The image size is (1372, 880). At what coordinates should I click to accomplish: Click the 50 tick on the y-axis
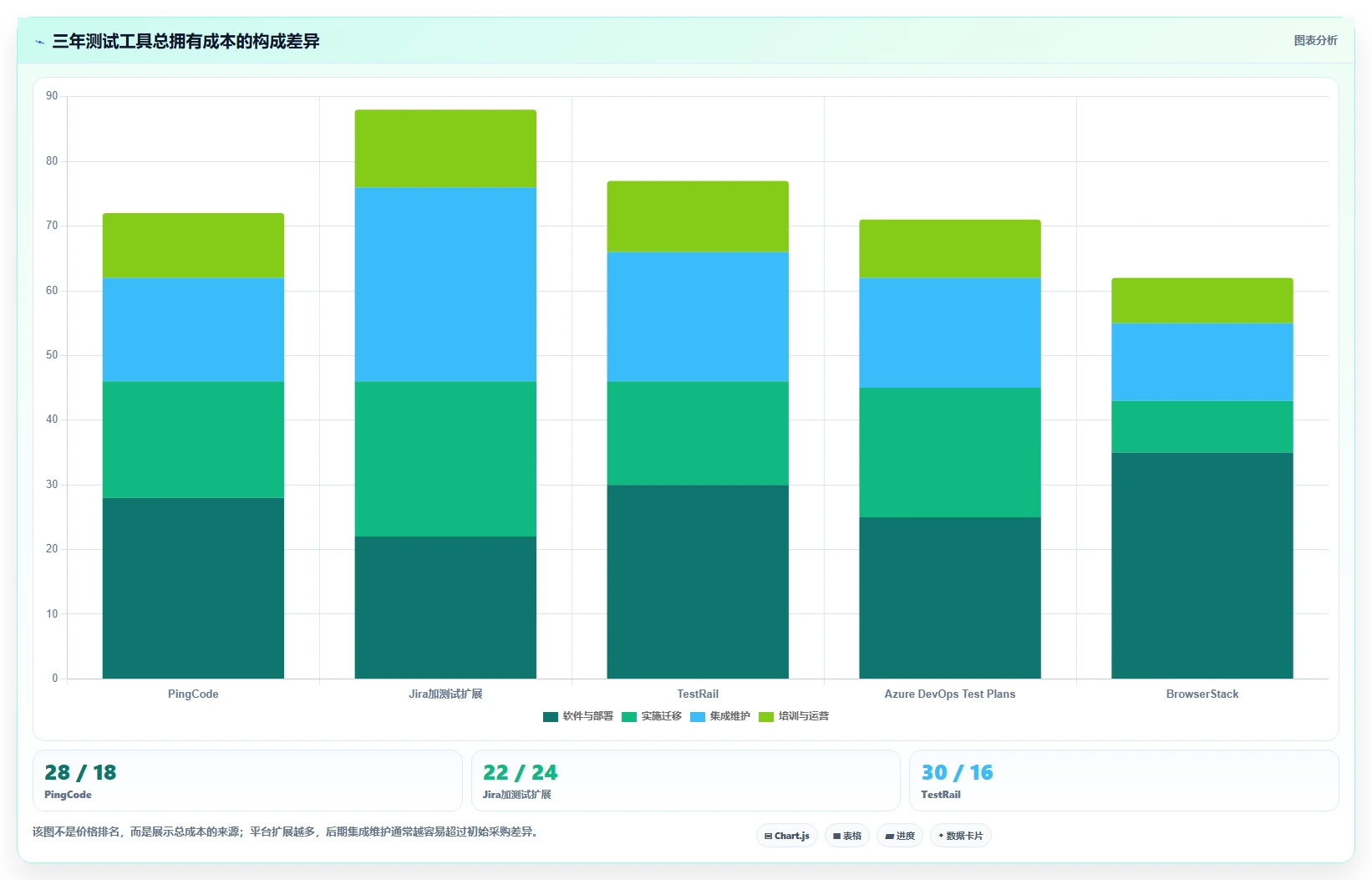point(52,355)
